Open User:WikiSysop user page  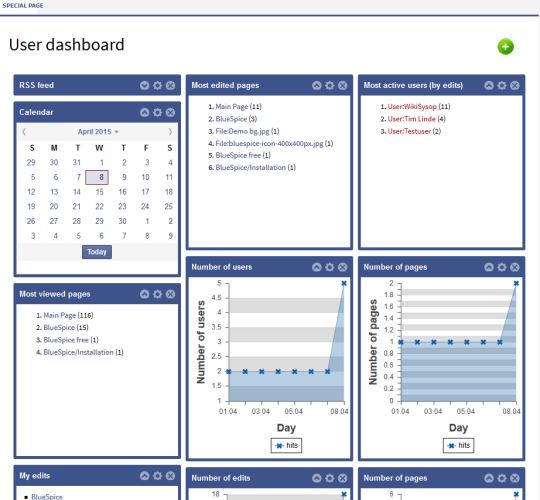click(x=412, y=107)
